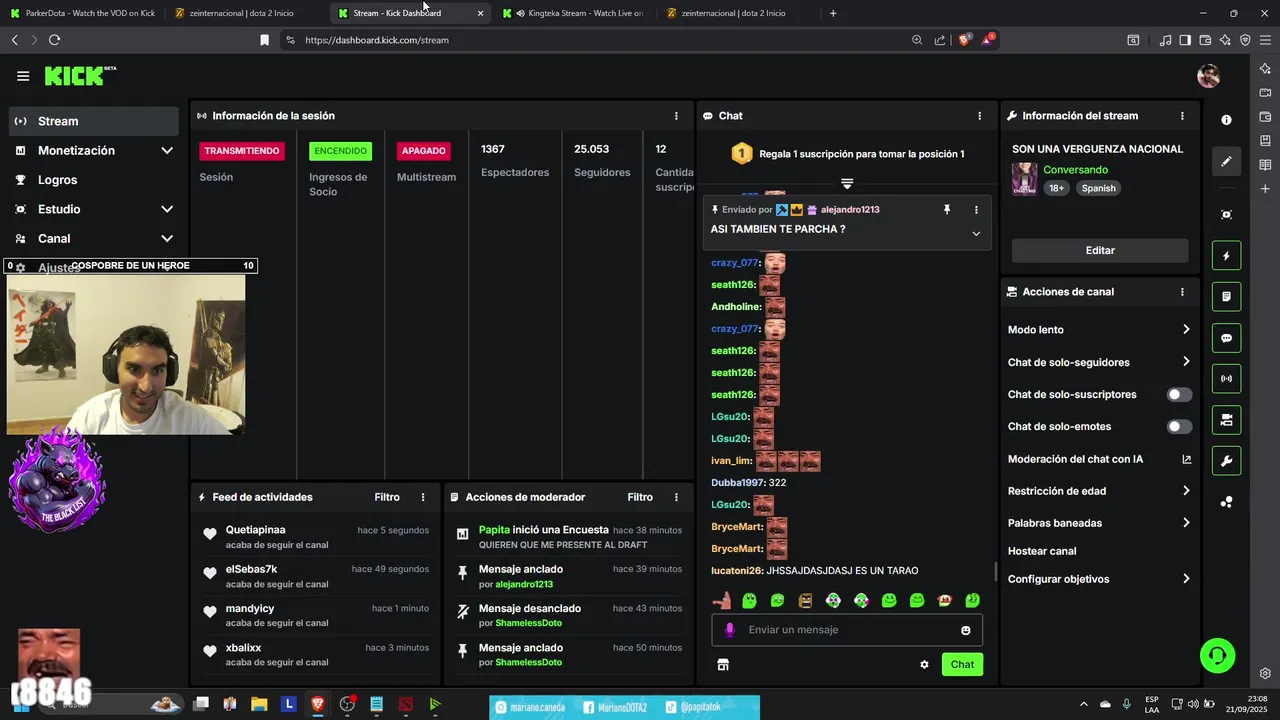Open Brave Rewards triangle icon

[988, 40]
